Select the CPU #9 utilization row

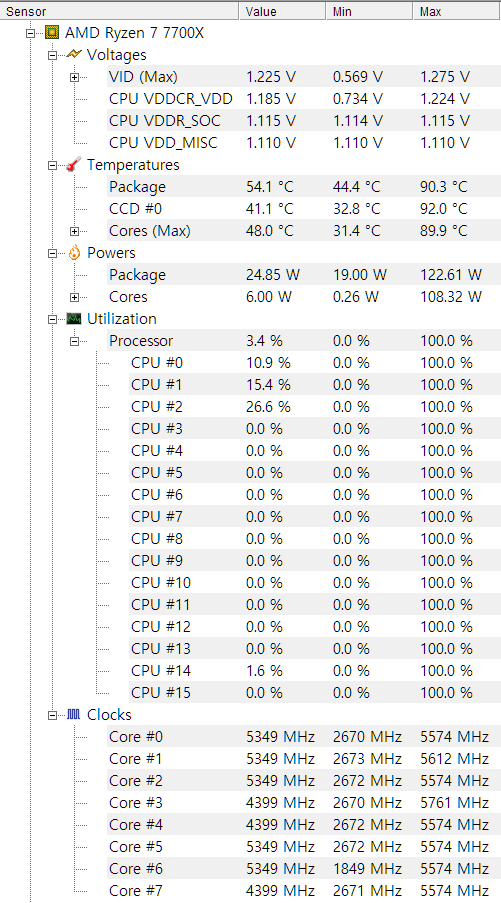314,561
